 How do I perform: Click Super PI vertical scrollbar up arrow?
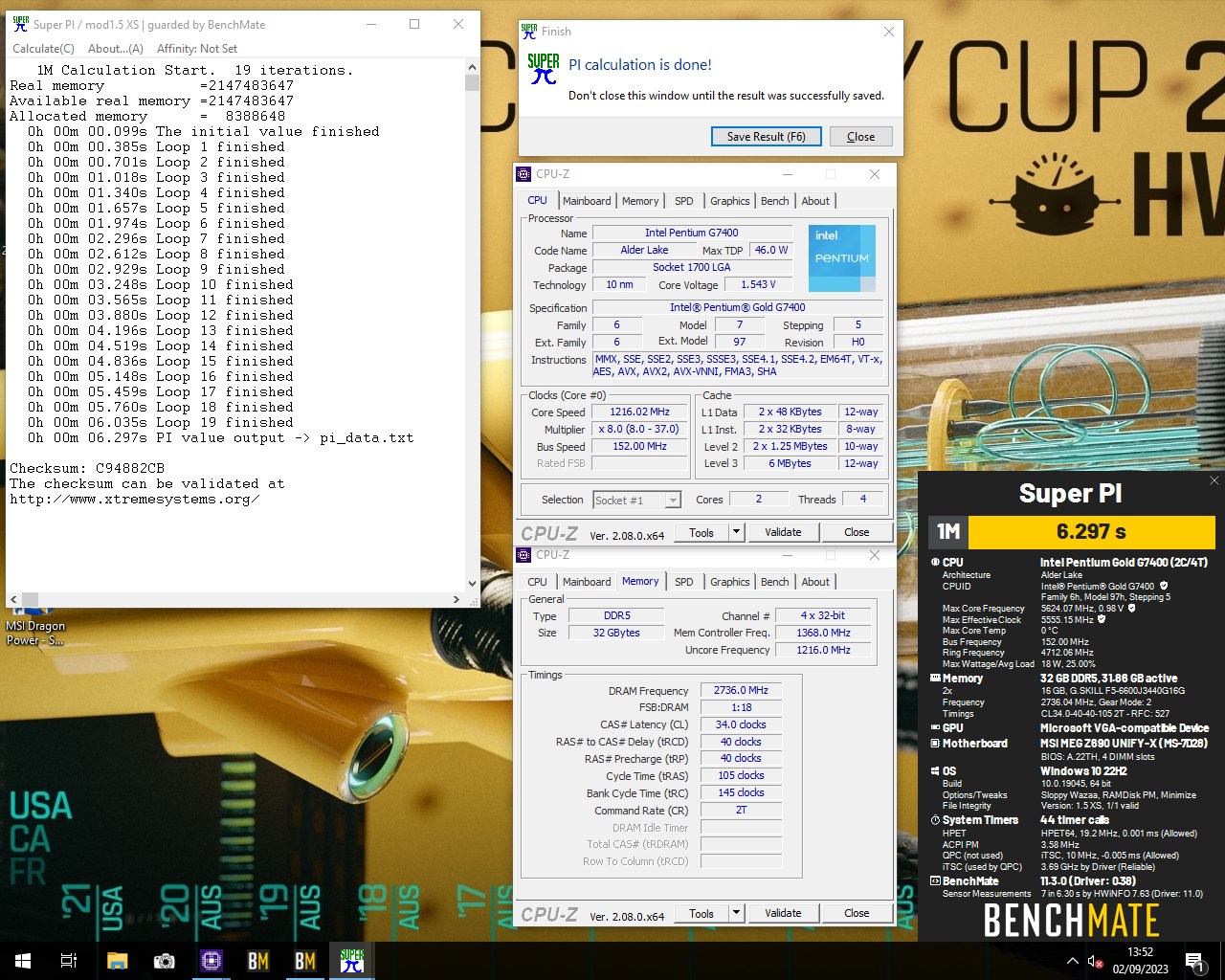point(472,68)
